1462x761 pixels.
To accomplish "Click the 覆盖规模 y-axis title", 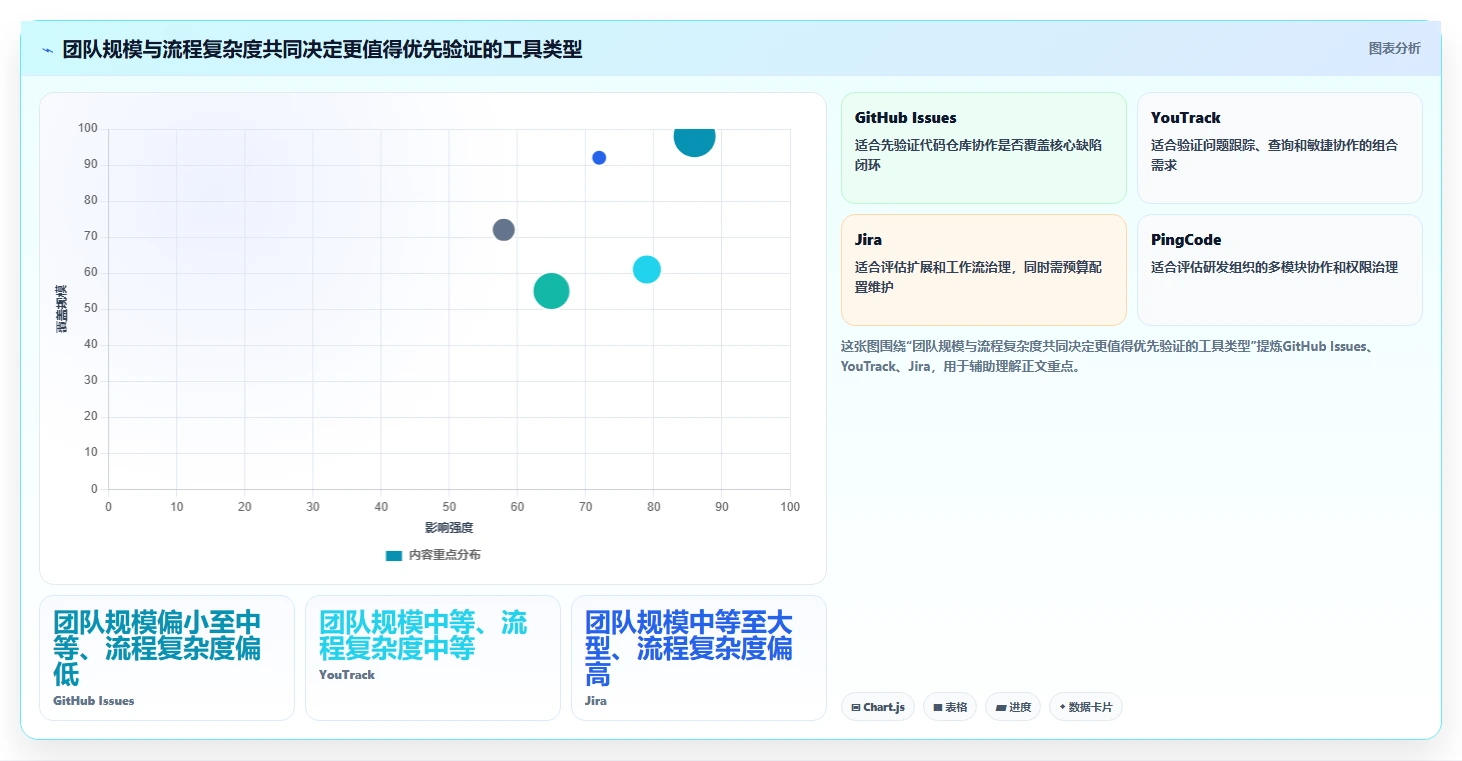I will coord(62,309).
